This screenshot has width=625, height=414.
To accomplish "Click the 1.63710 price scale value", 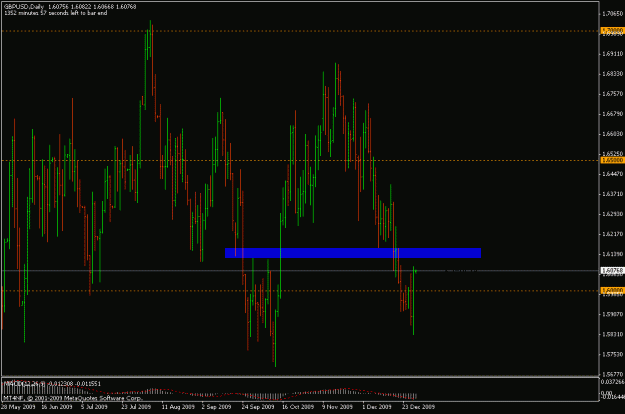I will coord(613,194).
